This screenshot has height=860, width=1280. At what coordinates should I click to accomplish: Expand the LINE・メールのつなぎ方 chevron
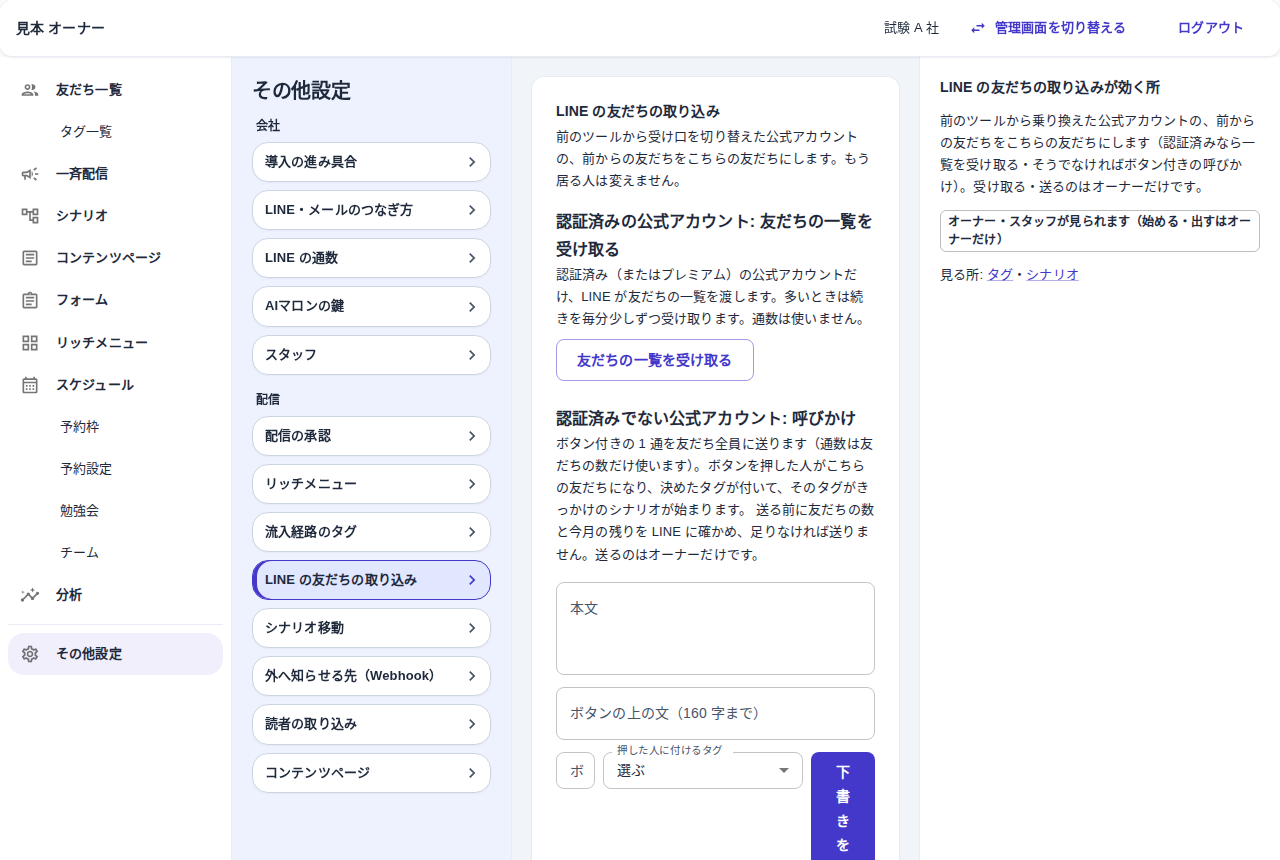[x=472, y=210]
